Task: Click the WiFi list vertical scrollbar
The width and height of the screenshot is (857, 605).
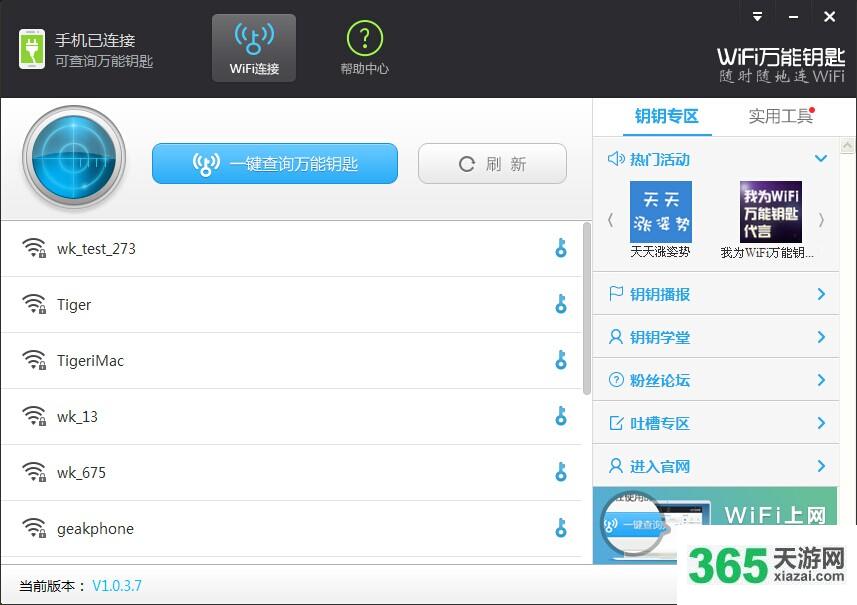Action: [587, 308]
